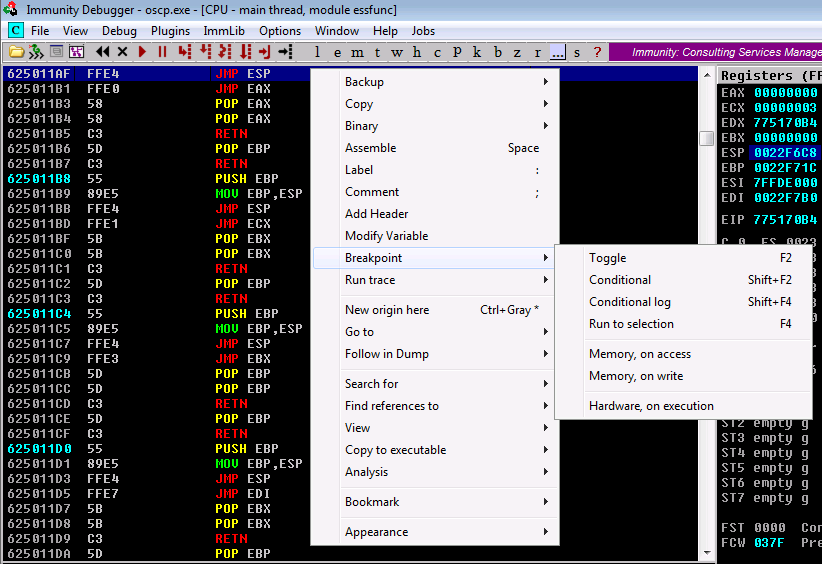Expand the Binary submenu
The height and width of the screenshot is (564, 822).
pyautogui.click(x=435, y=126)
